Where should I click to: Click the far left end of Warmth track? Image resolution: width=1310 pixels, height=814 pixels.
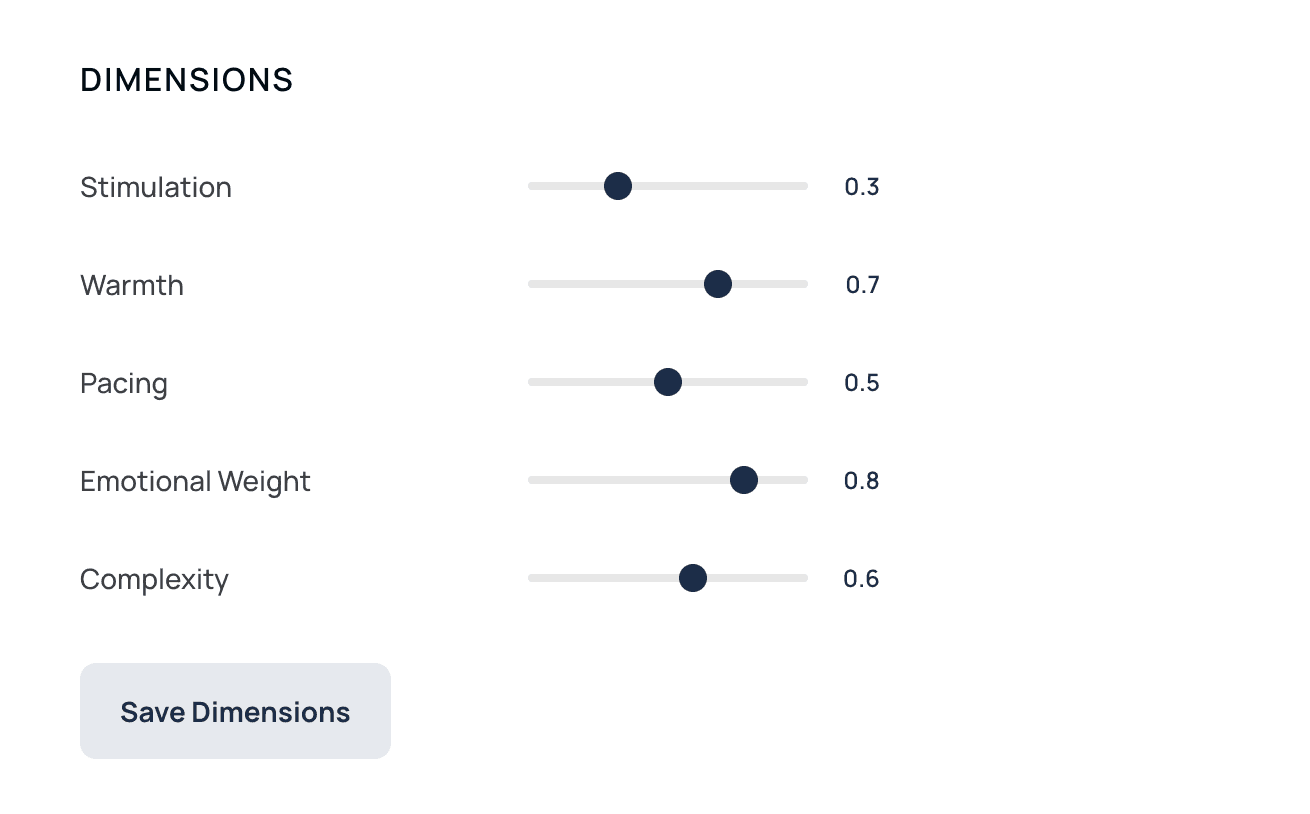(532, 284)
